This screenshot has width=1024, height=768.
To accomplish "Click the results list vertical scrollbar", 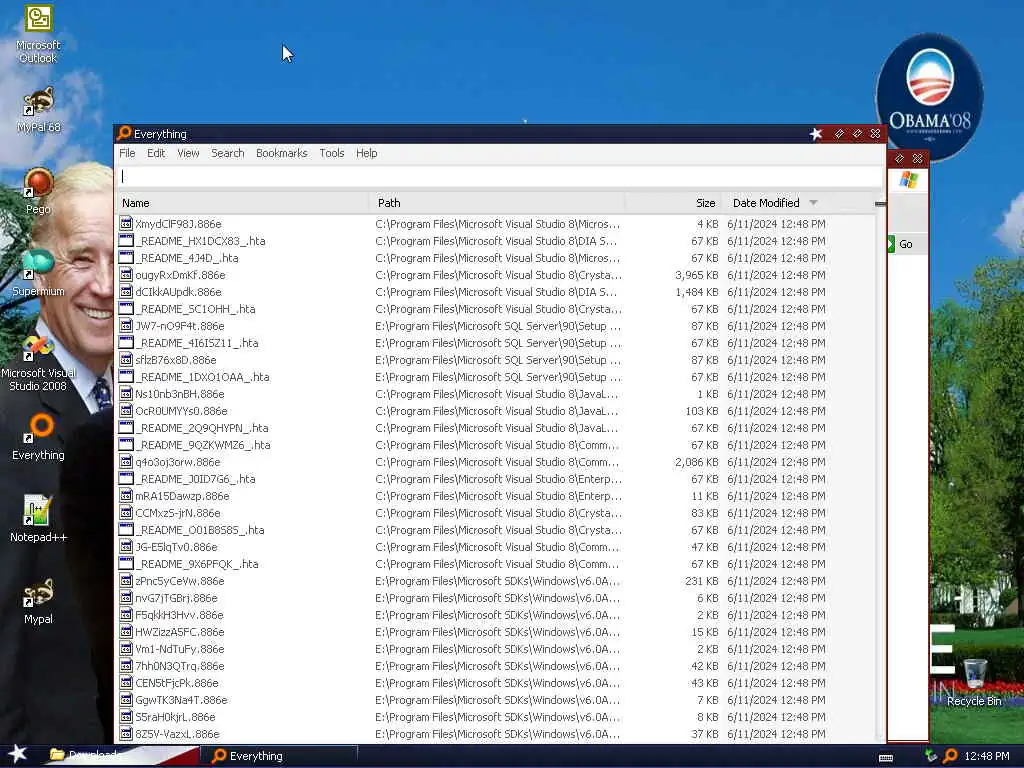I will tap(880, 477).
